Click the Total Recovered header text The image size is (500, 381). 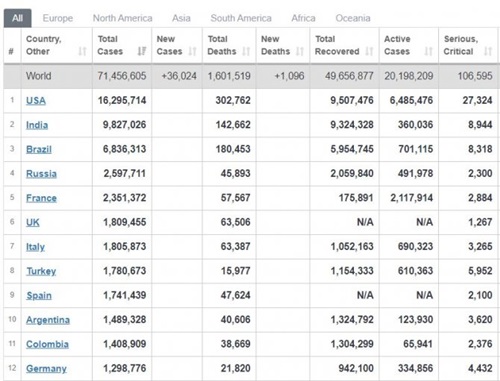click(x=337, y=45)
